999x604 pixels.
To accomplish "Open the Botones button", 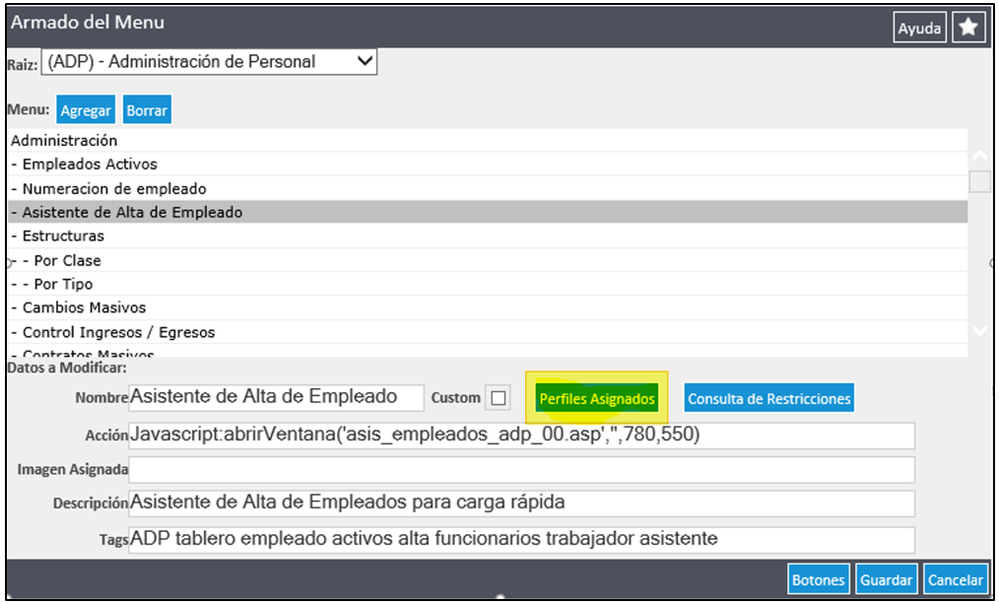I will click(x=818, y=580).
